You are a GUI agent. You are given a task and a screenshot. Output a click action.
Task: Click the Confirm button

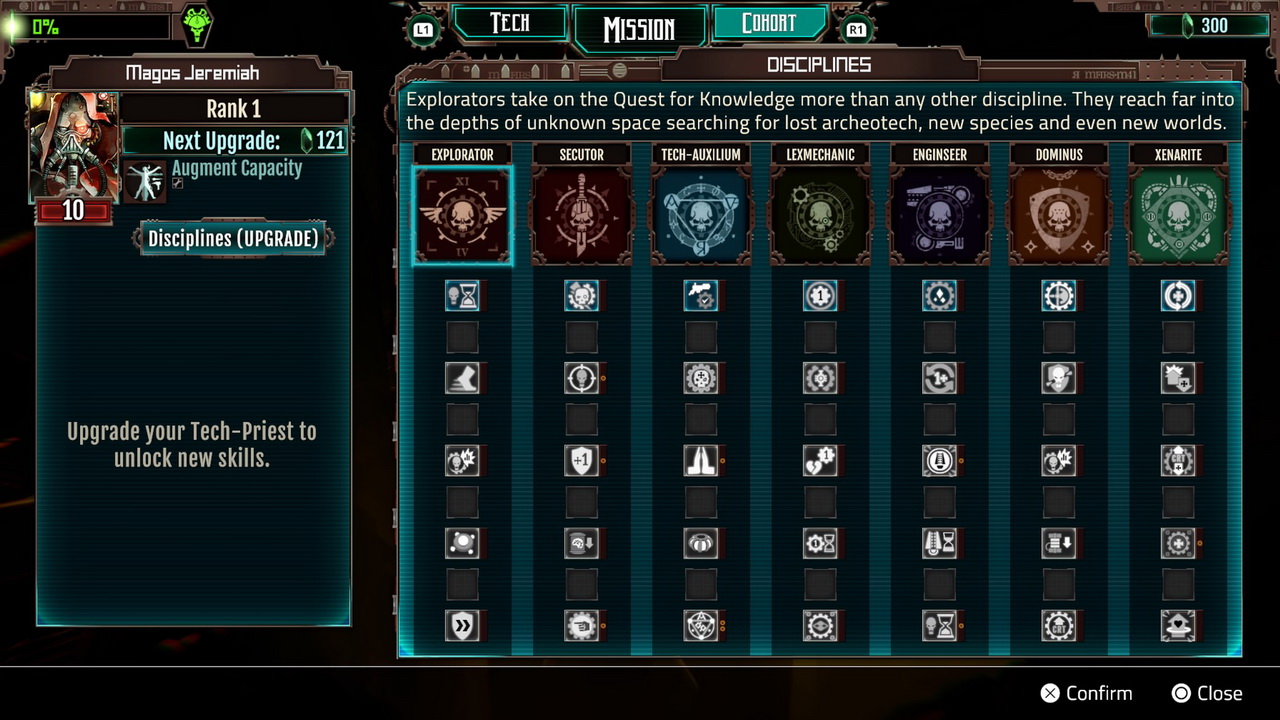pyautogui.click(x=1086, y=693)
